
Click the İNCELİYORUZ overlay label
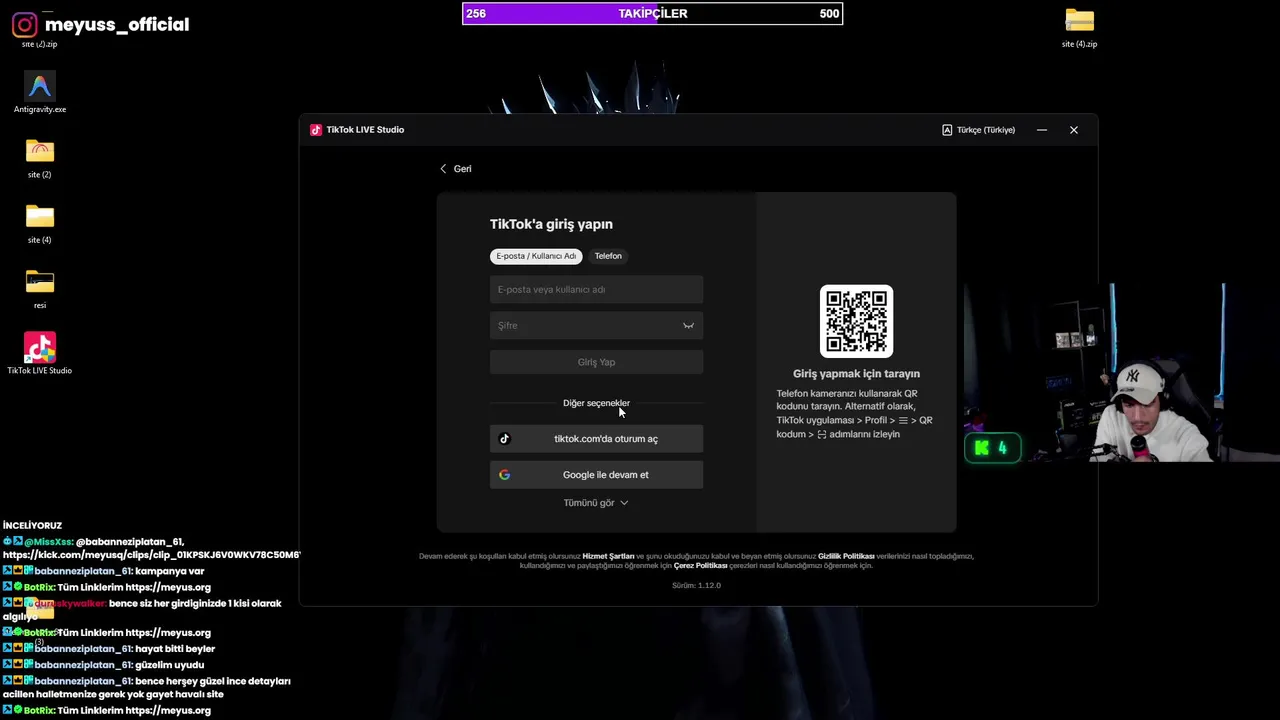point(32,525)
